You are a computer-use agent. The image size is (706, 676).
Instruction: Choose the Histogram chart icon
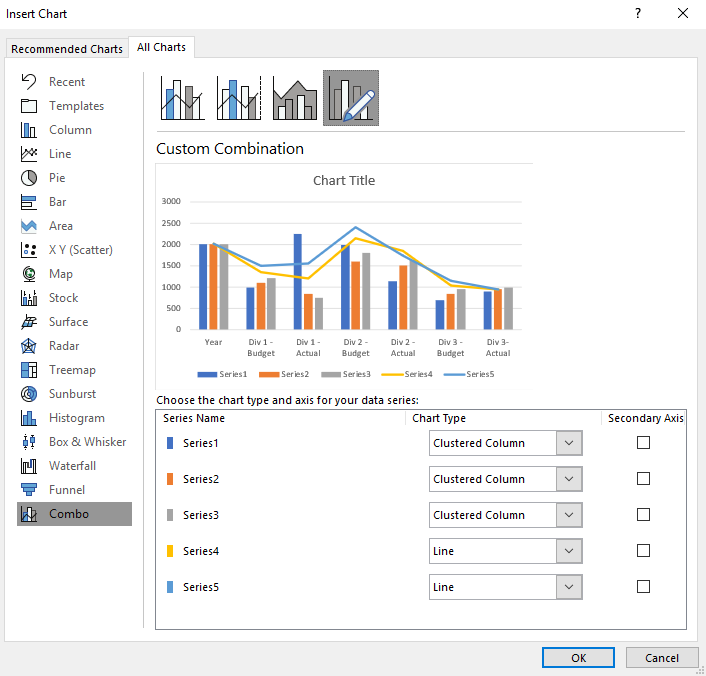pos(29,418)
